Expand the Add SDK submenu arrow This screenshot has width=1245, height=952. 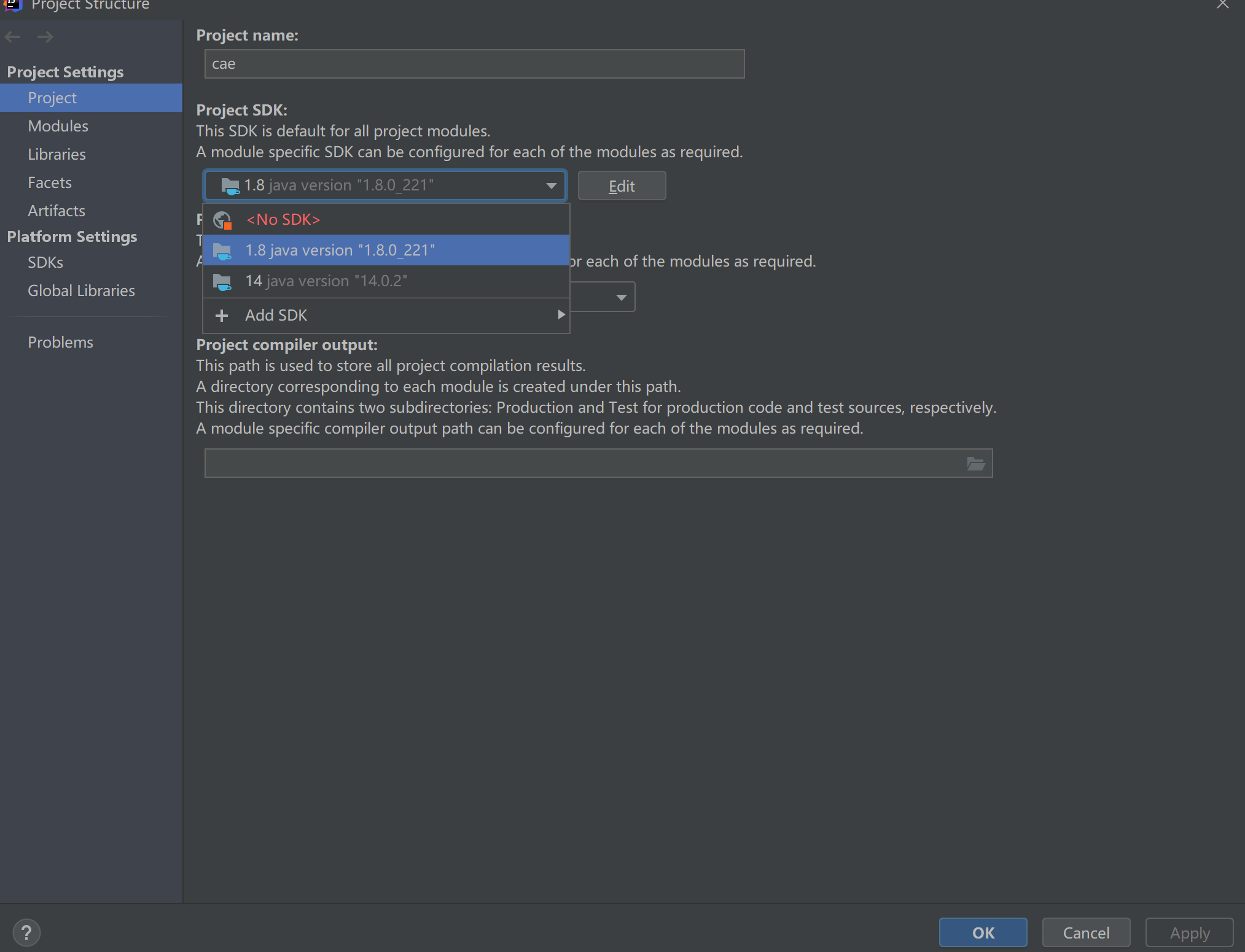pos(561,315)
